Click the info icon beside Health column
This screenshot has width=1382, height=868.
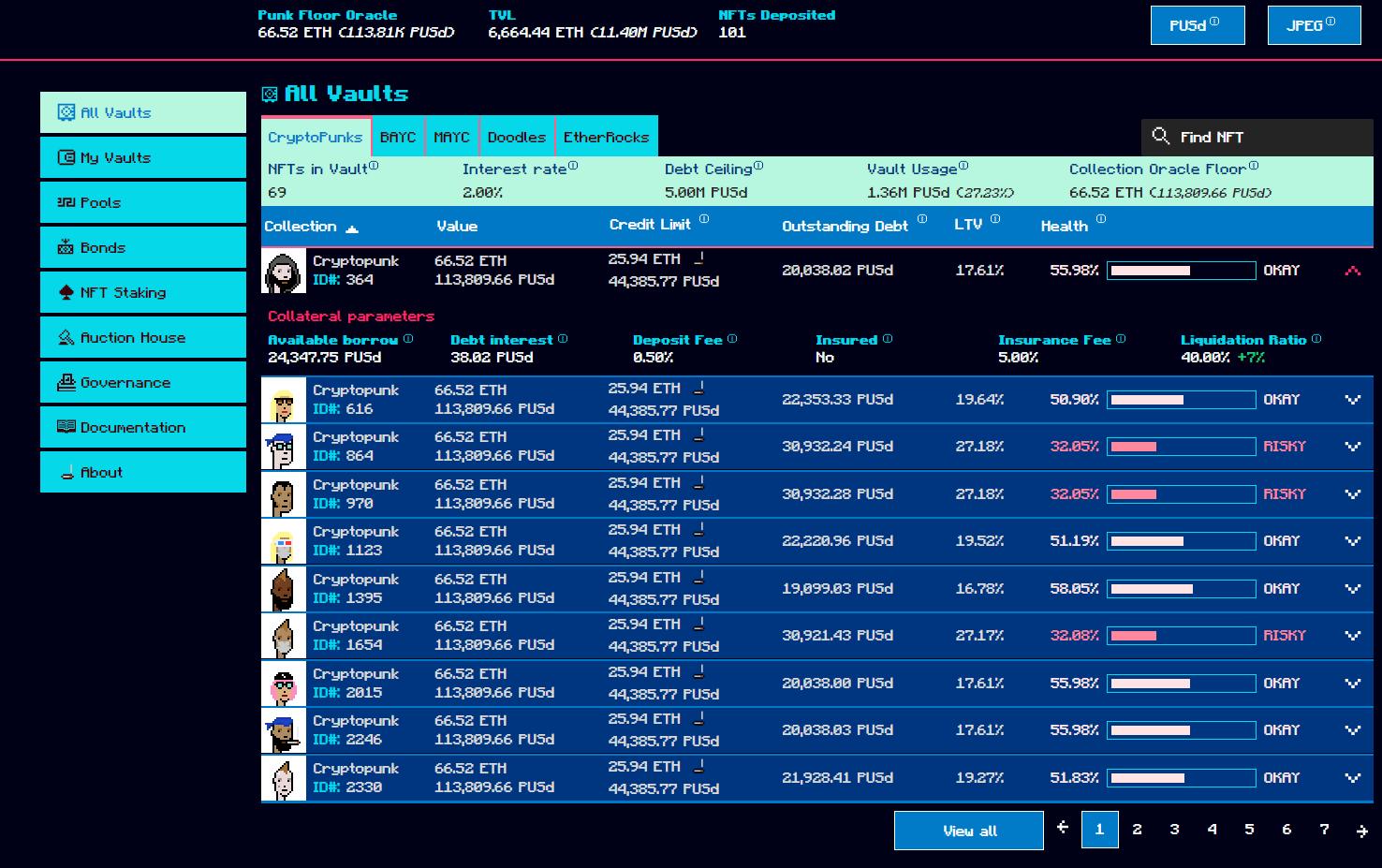coord(1101,220)
